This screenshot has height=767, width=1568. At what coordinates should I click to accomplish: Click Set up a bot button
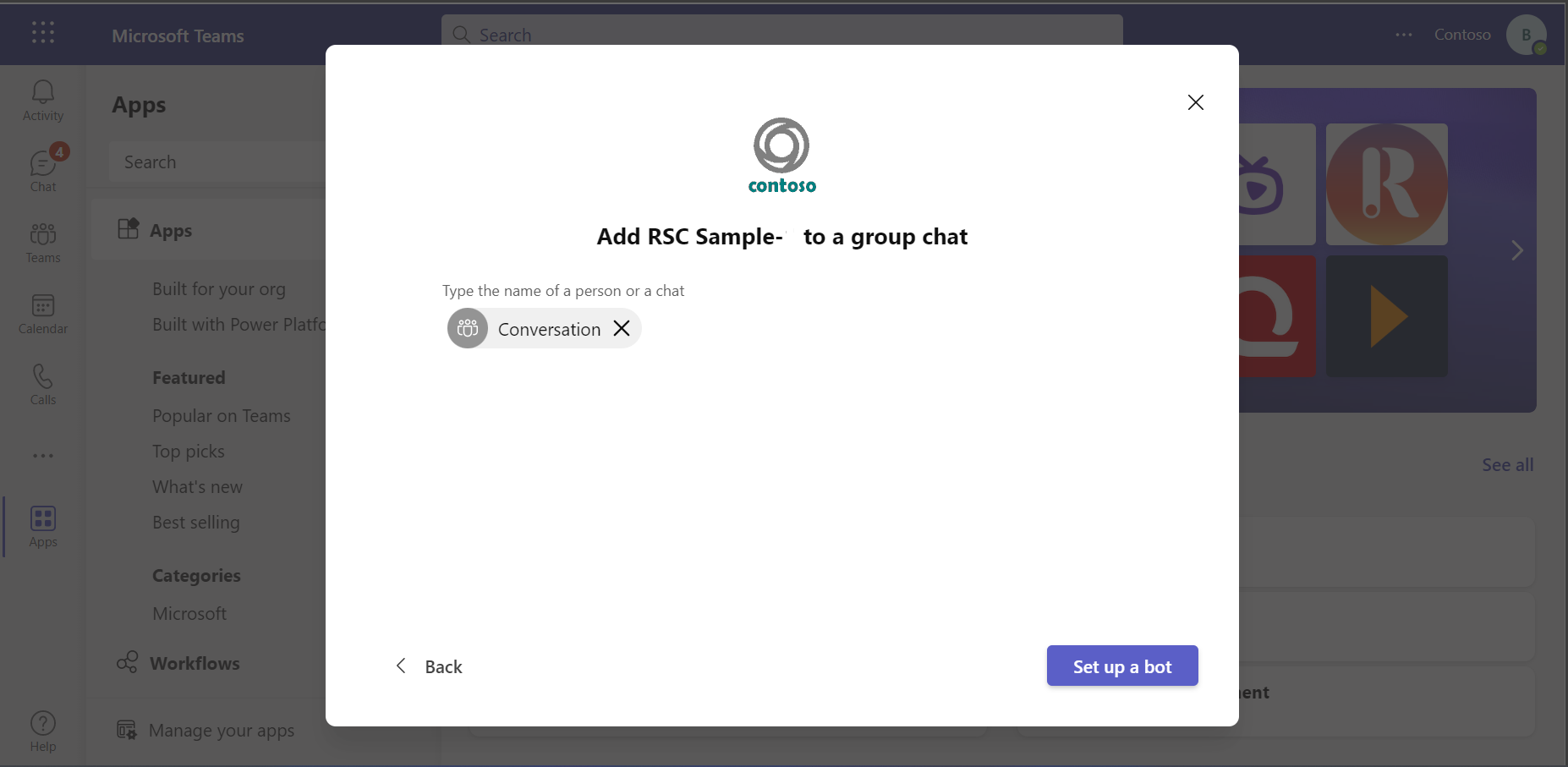1122,666
